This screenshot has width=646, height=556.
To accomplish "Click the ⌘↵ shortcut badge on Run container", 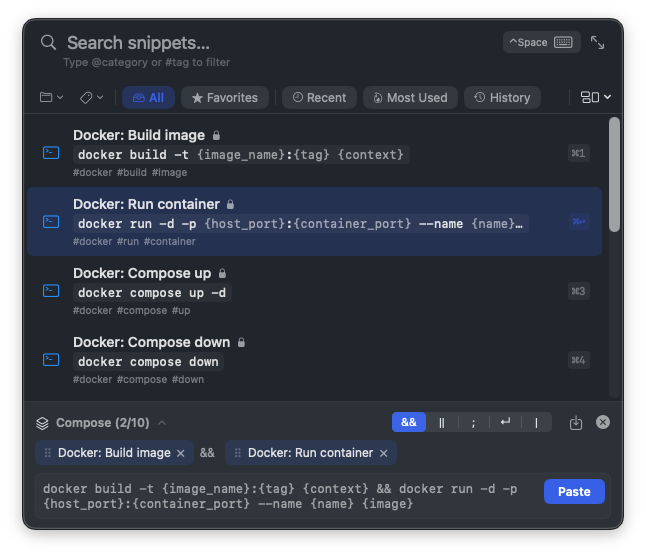I will (578, 222).
